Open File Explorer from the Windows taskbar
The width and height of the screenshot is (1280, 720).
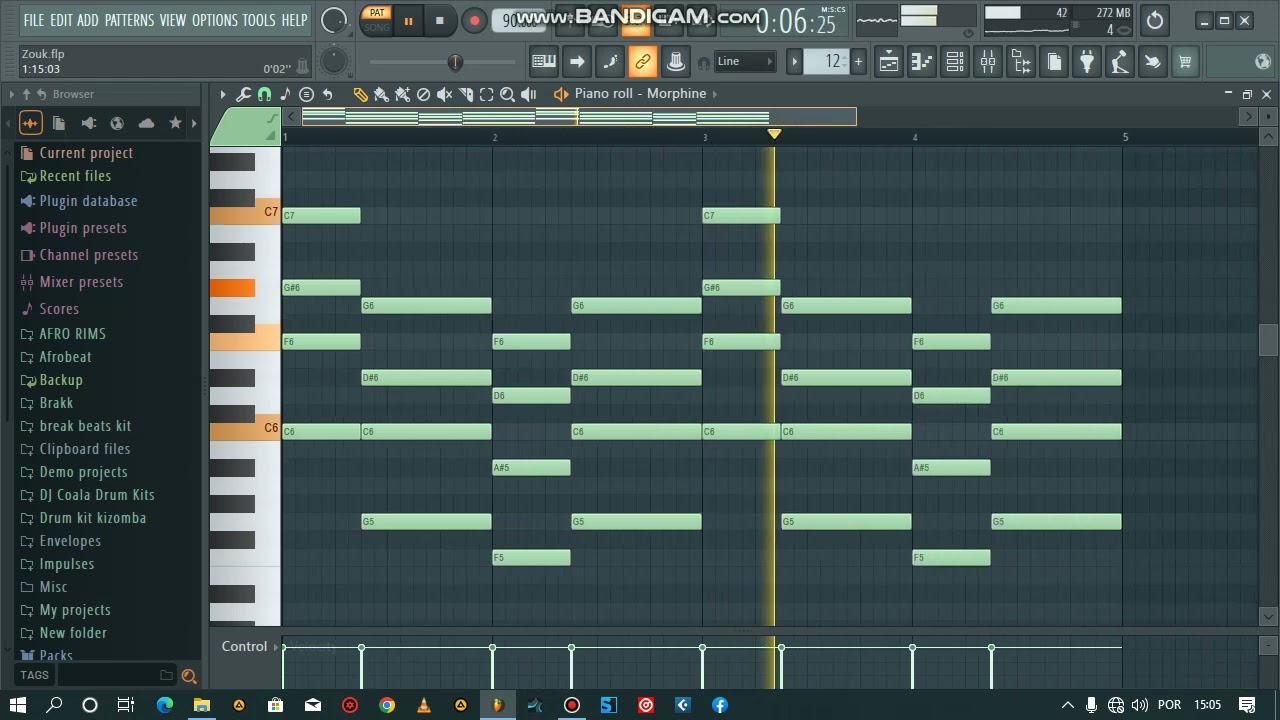[201, 705]
